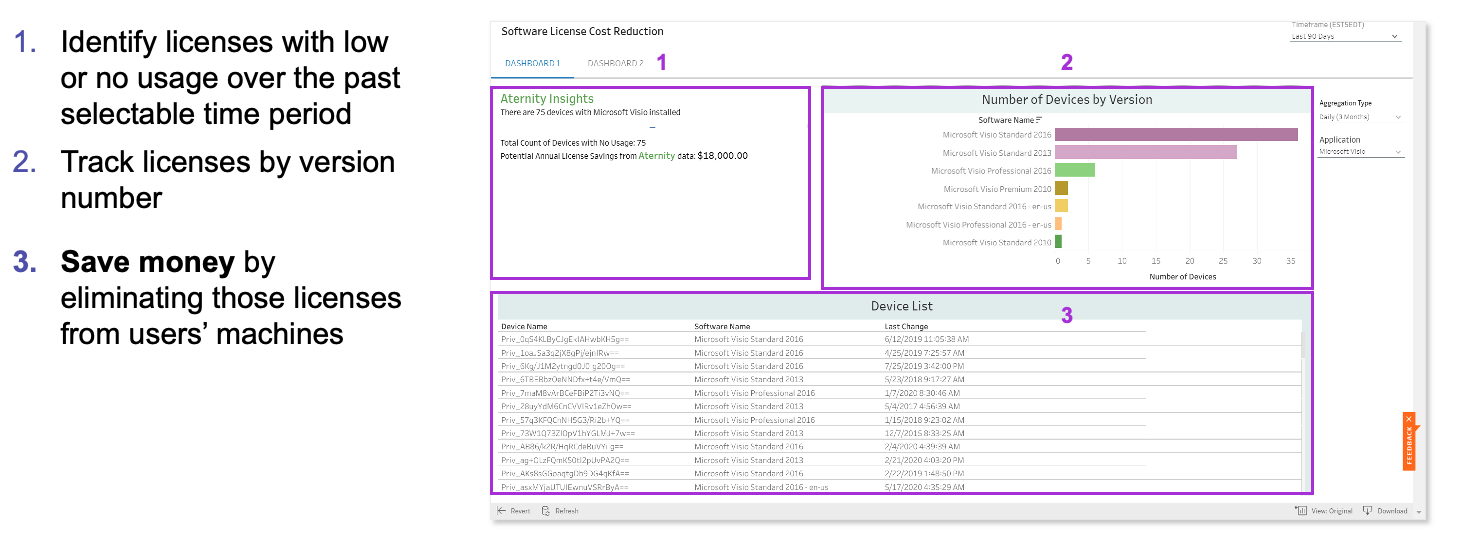The height and width of the screenshot is (544, 1476).
Task: Expand the menu arrow next to Download
Action: [x=1418, y=512]
